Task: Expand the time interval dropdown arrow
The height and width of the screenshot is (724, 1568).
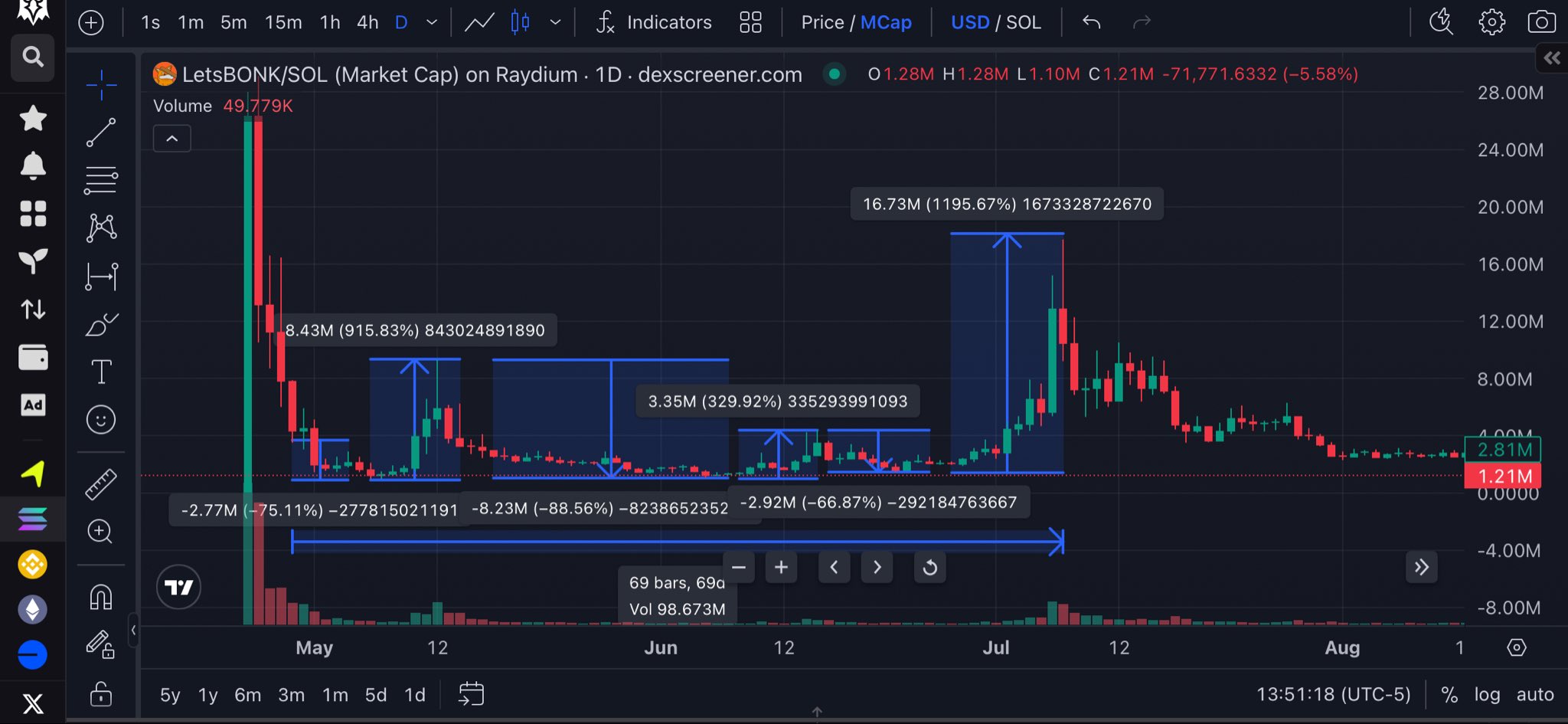Action: pyautogui.click(x=432, y=23)
